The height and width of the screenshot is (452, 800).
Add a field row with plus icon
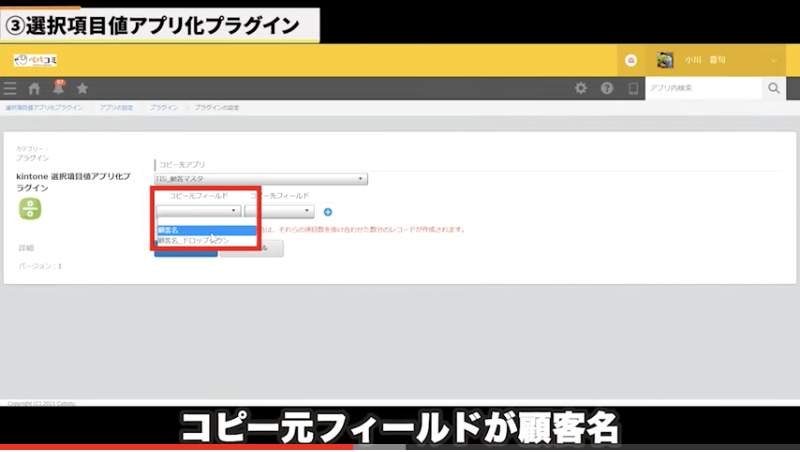click(x=328, y=212)
